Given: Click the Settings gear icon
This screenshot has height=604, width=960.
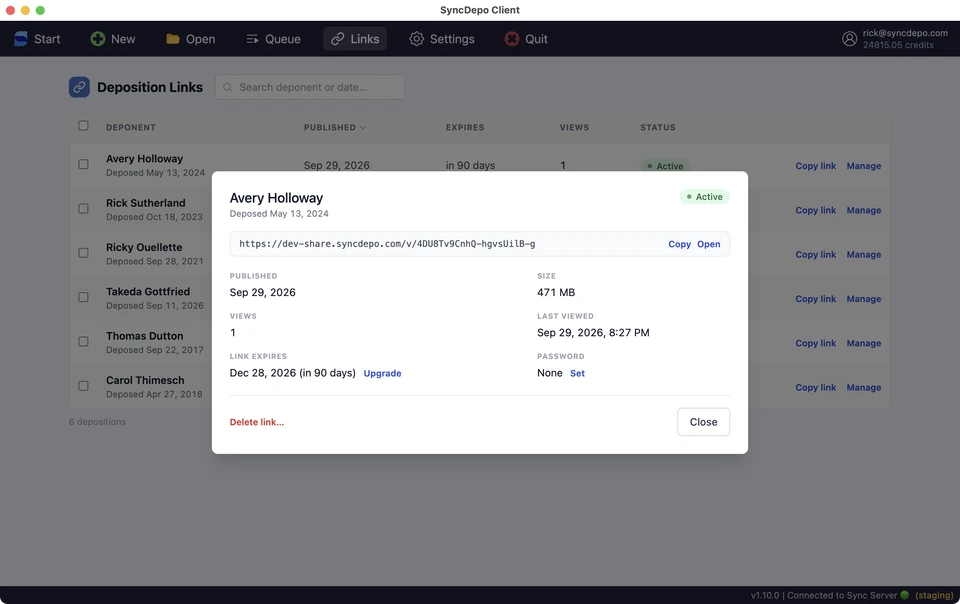Looking at the screenshot, I should 416,39.
